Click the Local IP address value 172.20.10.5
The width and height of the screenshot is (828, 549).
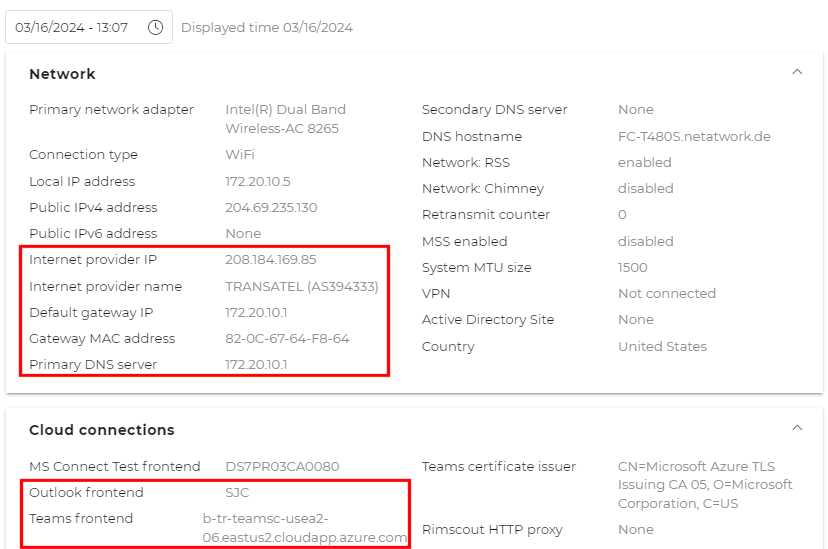(x=258, y=182)
